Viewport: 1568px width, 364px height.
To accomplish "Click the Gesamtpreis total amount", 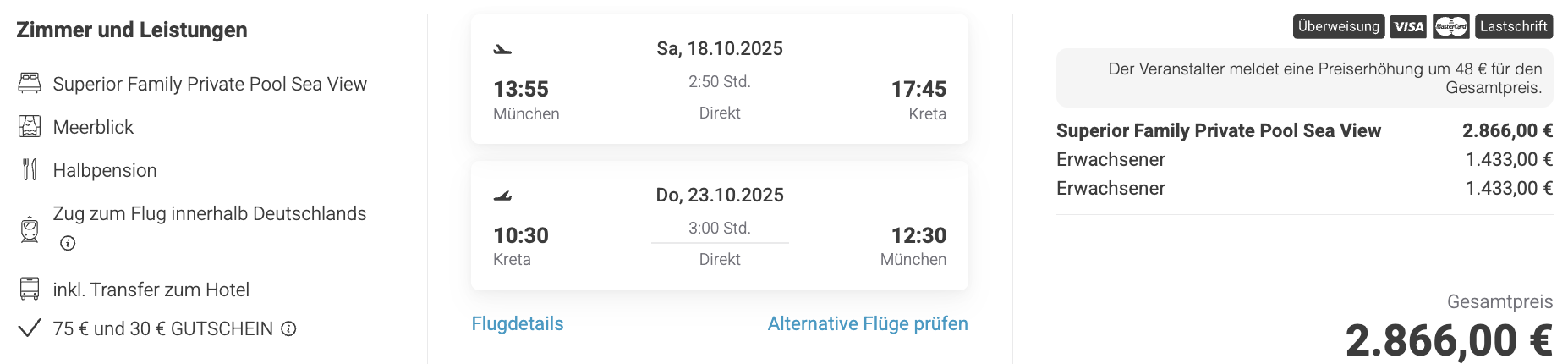I will pyautogui.click(x=1449, y=340).
